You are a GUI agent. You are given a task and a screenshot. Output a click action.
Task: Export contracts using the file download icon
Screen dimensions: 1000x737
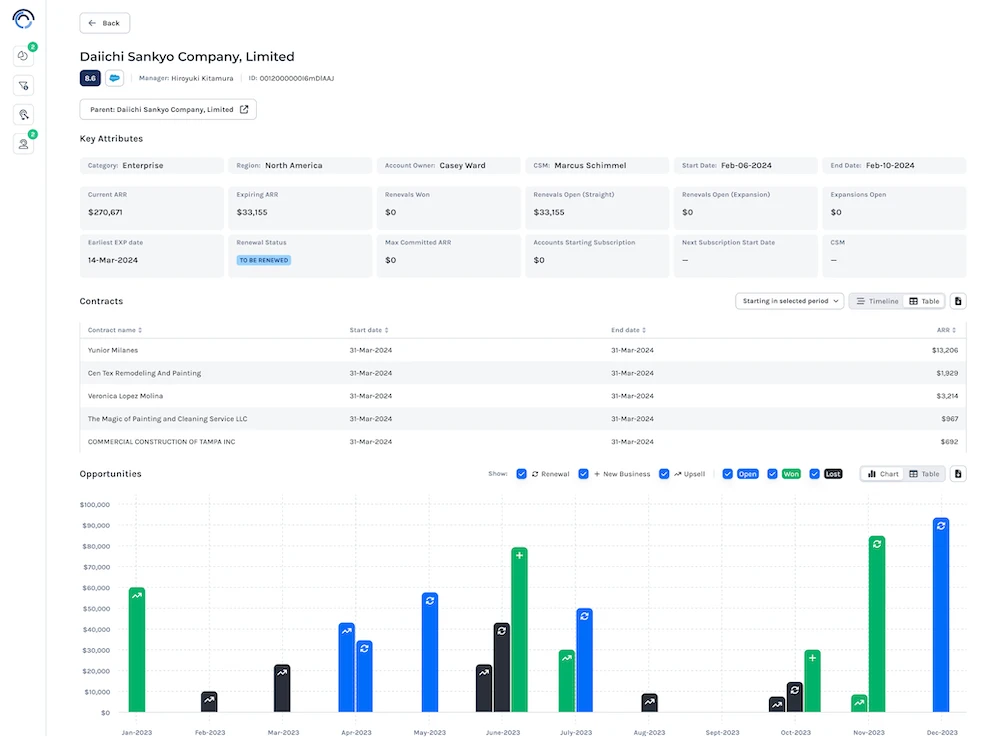click(957, 301)
